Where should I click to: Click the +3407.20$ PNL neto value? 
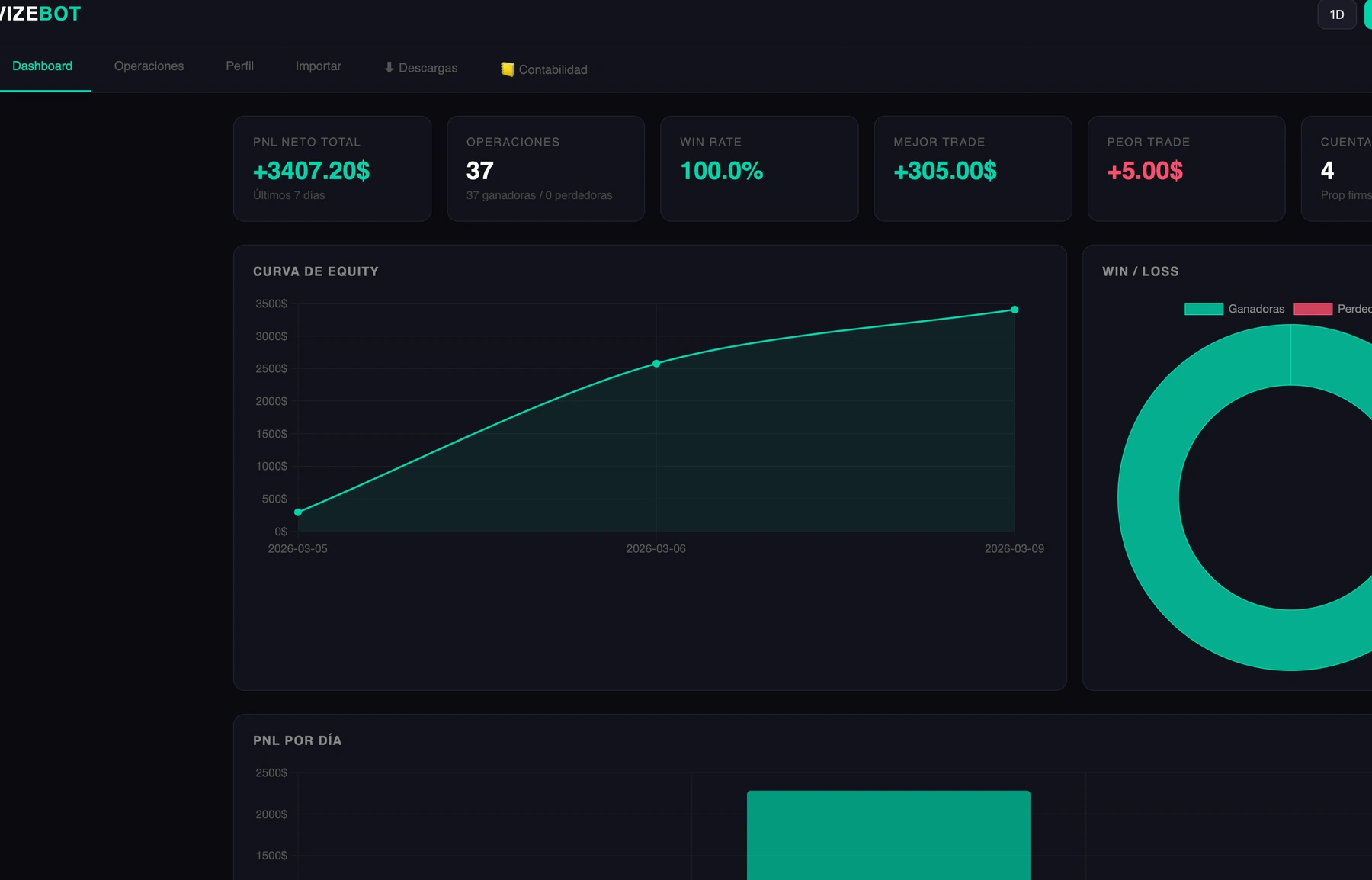(x=311, y=171)
